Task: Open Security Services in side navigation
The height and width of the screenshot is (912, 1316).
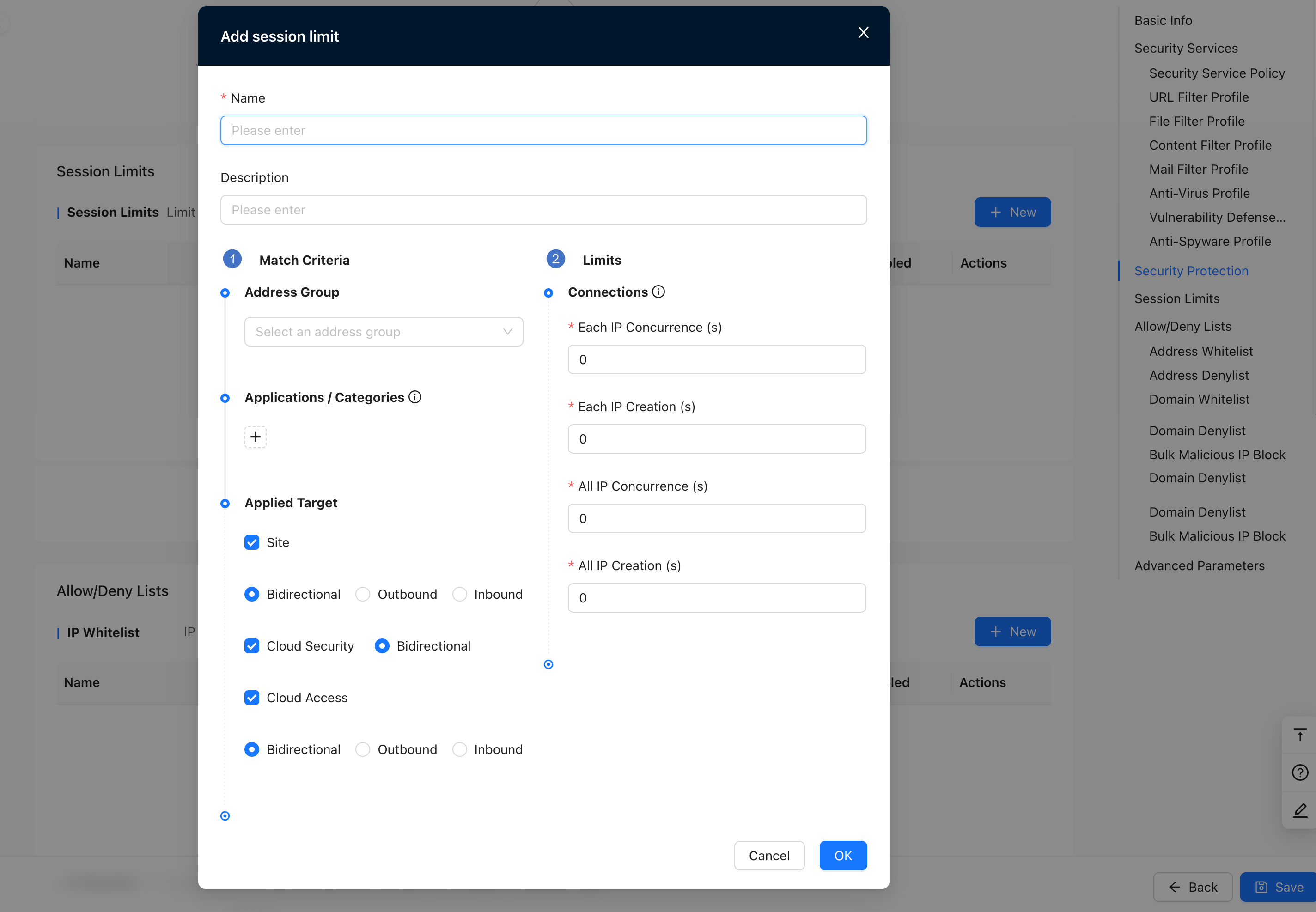Action: 1186,48
